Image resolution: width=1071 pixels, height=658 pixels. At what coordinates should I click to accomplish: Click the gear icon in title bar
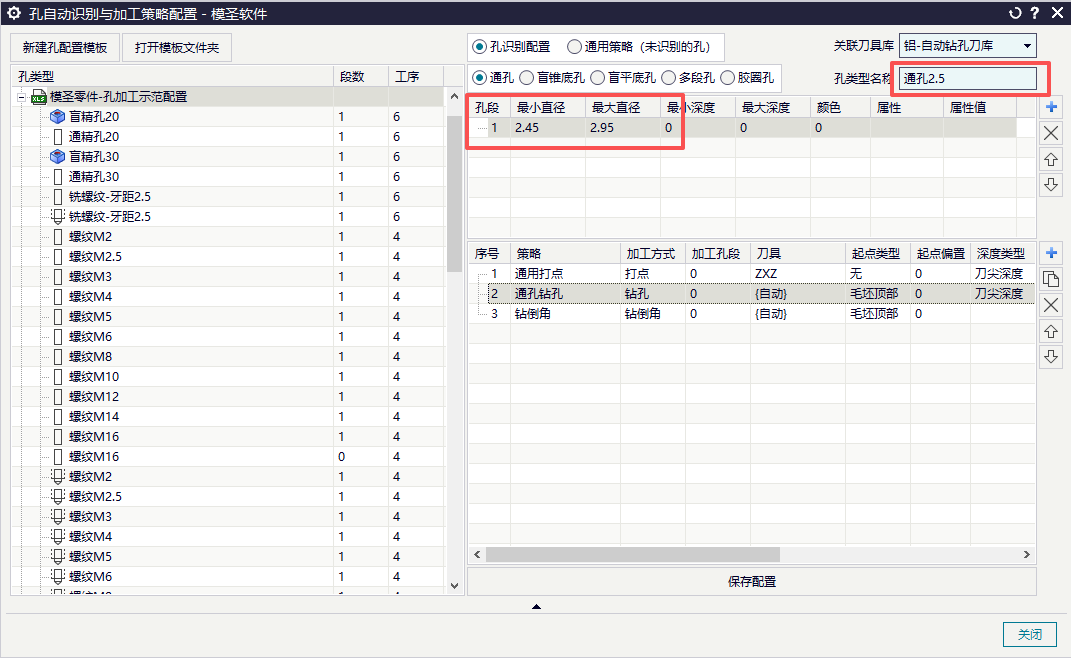(14, 13)
